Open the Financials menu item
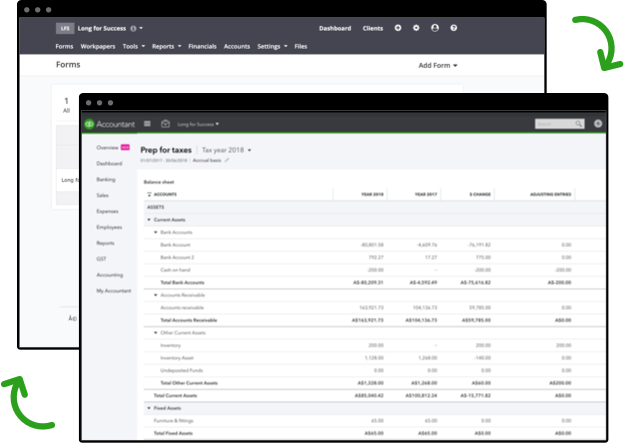The height and width of the screenshot is (443, 624). [202, 46]
